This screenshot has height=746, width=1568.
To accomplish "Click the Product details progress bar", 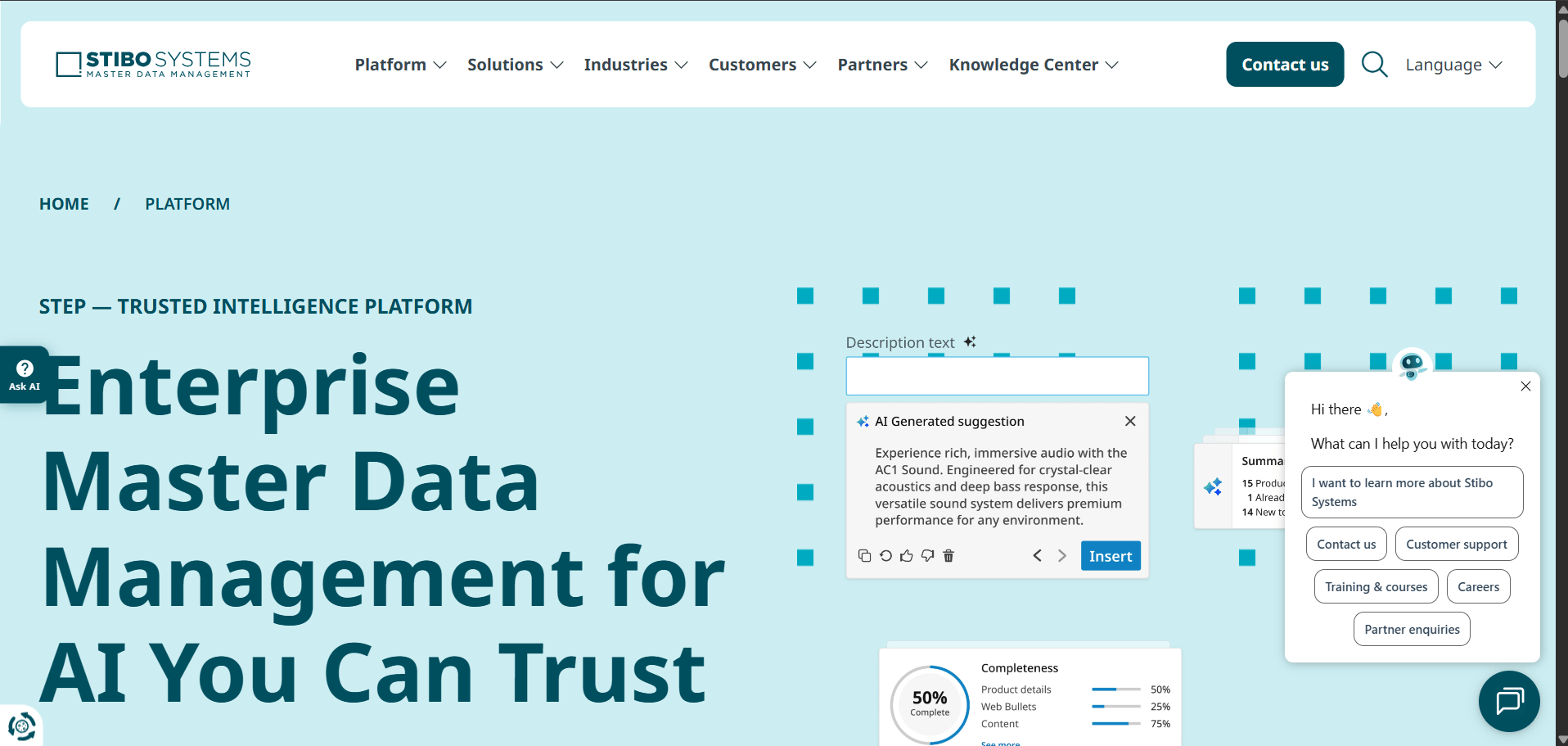I will click(1115, 689).
